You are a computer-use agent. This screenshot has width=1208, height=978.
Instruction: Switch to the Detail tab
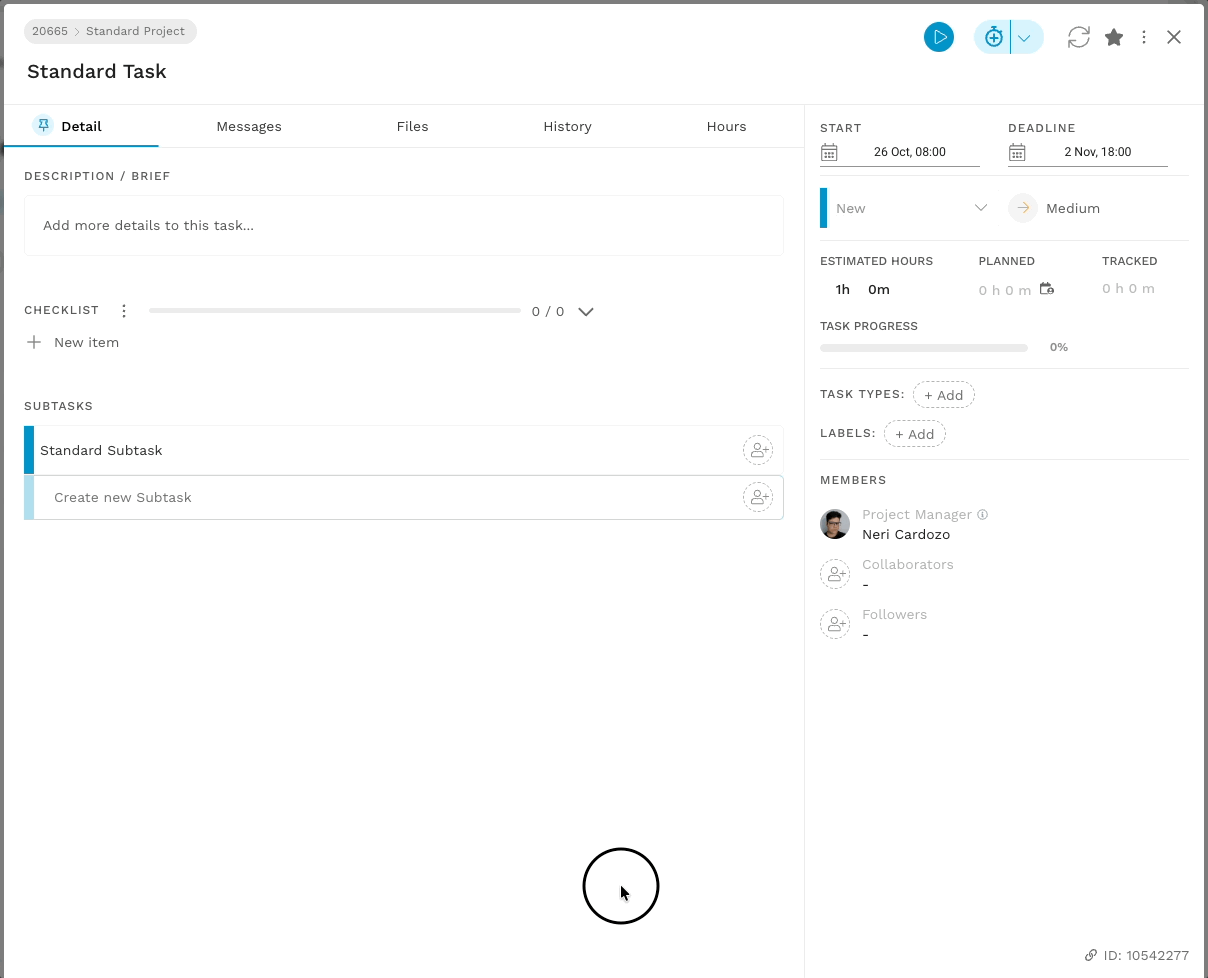81,126
